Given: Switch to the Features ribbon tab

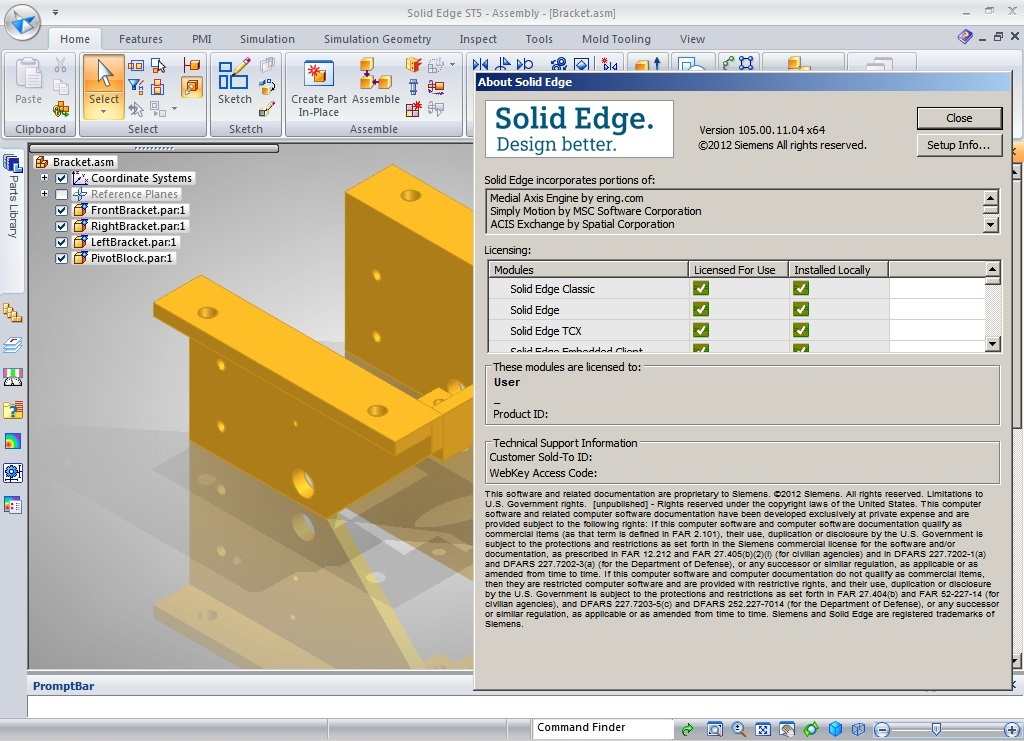Looking at the screenshot, I should click(140, 39).
